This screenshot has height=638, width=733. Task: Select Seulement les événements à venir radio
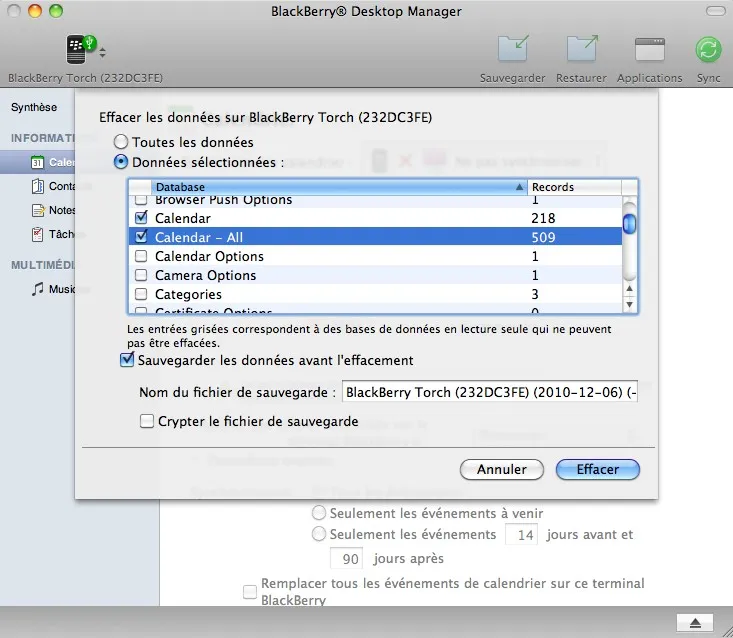click(319, 513)
